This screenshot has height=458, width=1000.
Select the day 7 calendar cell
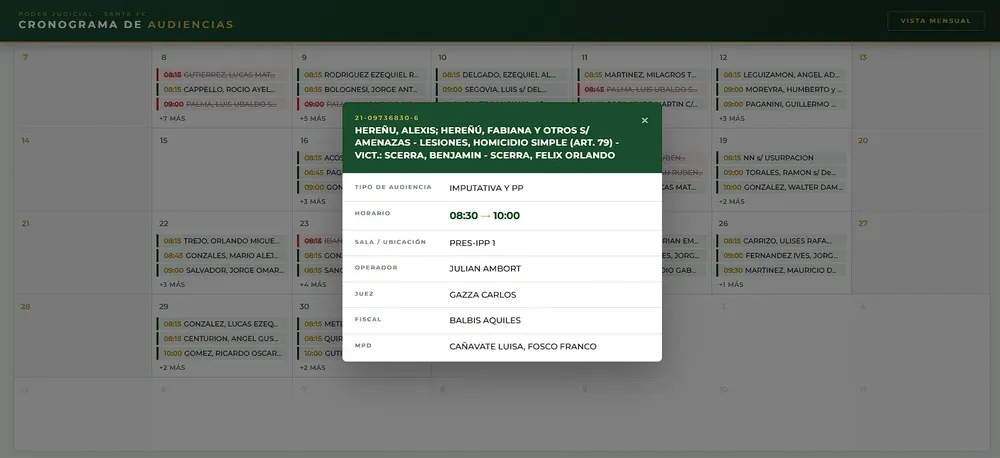click(82, 87)
